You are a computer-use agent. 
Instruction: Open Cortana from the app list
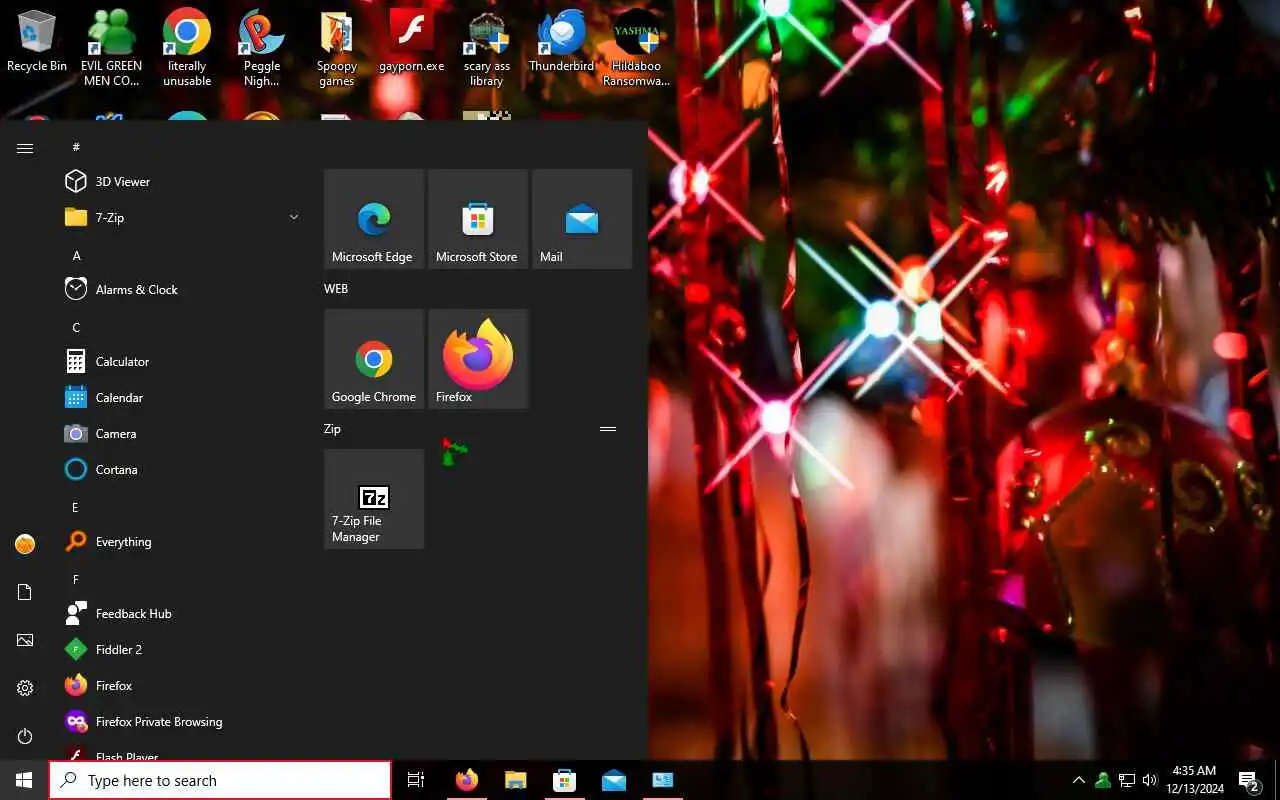point(180,469)
